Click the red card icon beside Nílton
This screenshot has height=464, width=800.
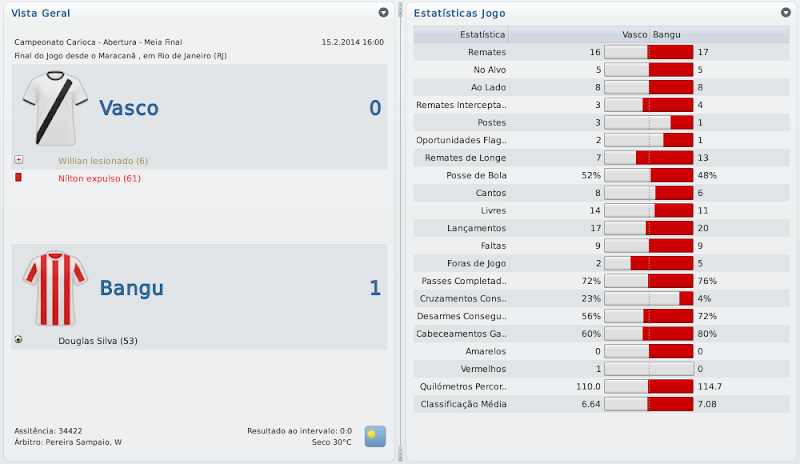(x=18, y=178)
